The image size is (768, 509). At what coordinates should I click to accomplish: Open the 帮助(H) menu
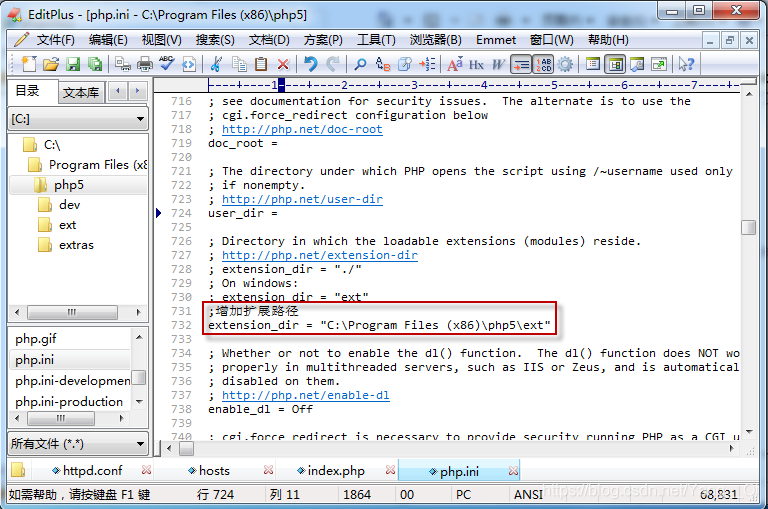point(608,40)
